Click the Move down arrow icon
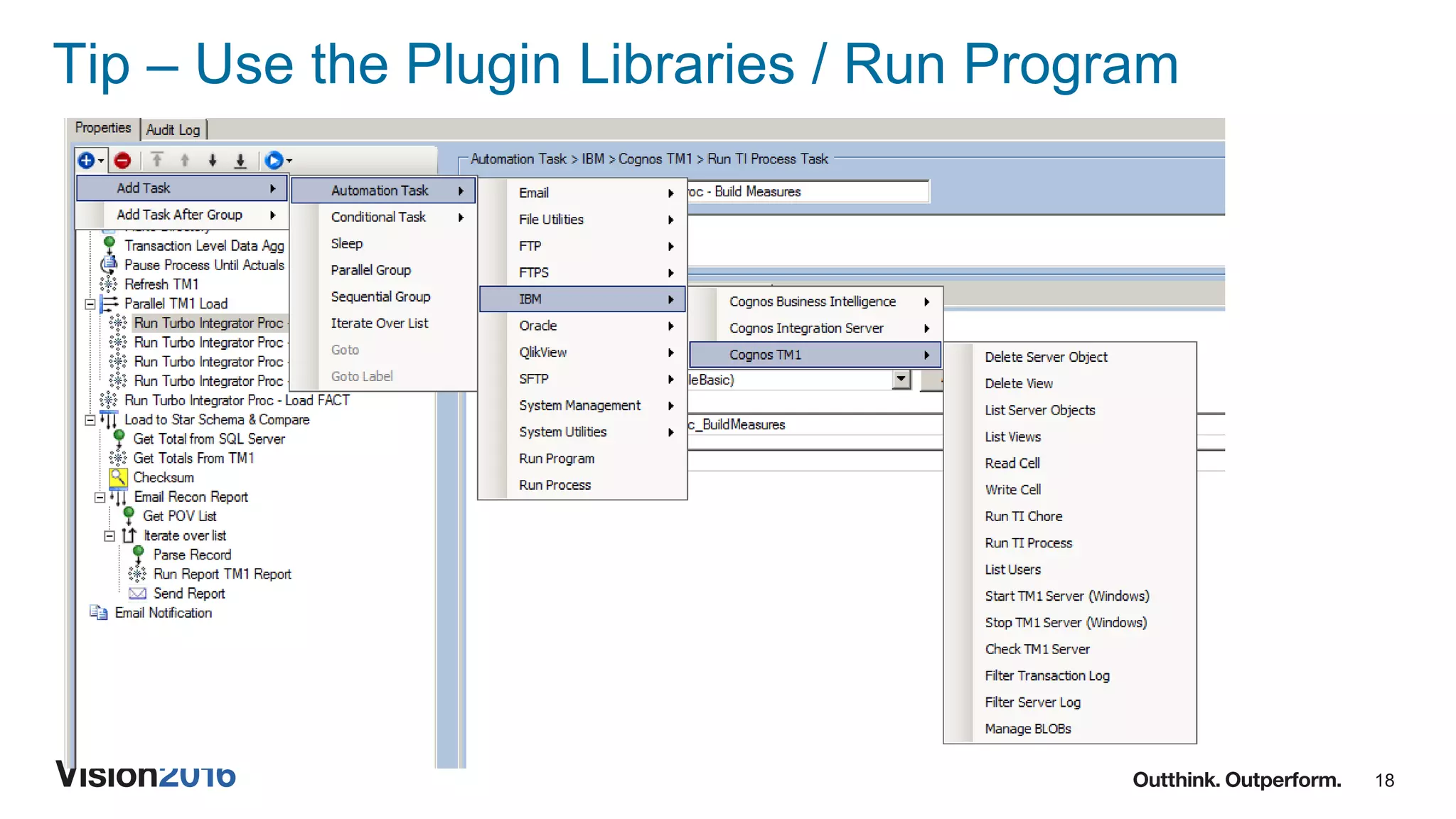 point(213,160)
